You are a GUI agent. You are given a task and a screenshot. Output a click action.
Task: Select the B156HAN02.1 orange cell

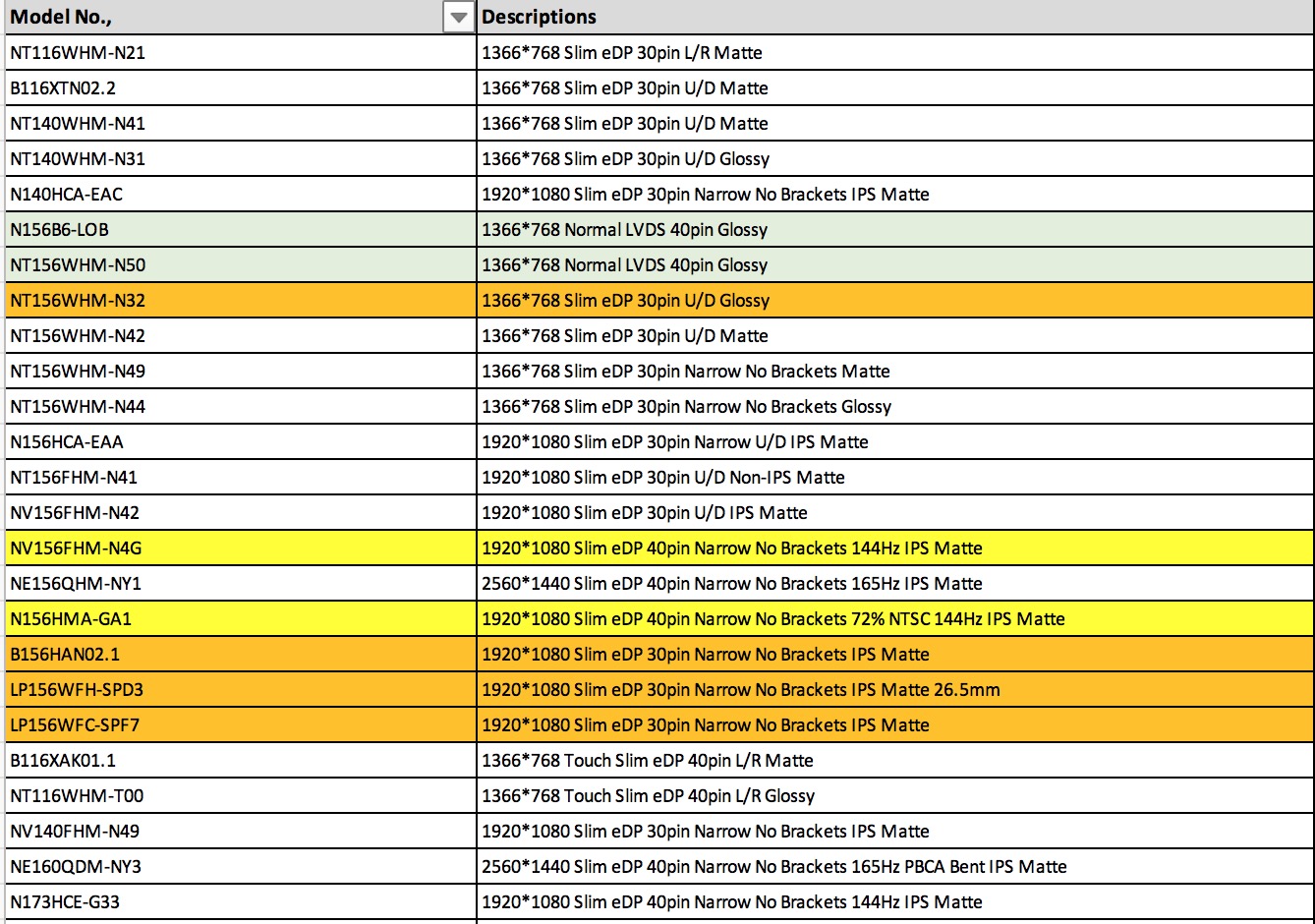[240, 655]
